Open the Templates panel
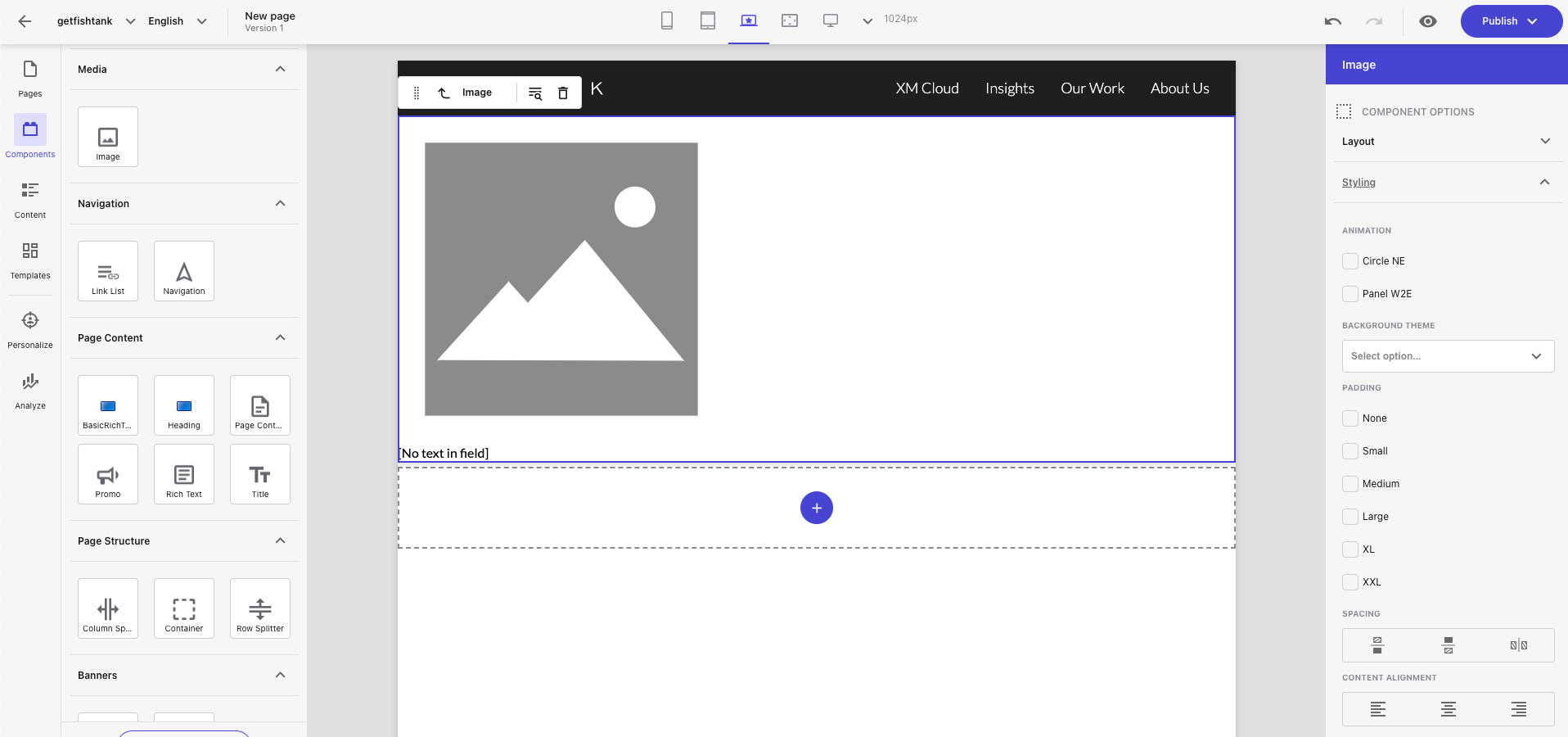This screenshot has height=737, width=1568. coord(29,258)
